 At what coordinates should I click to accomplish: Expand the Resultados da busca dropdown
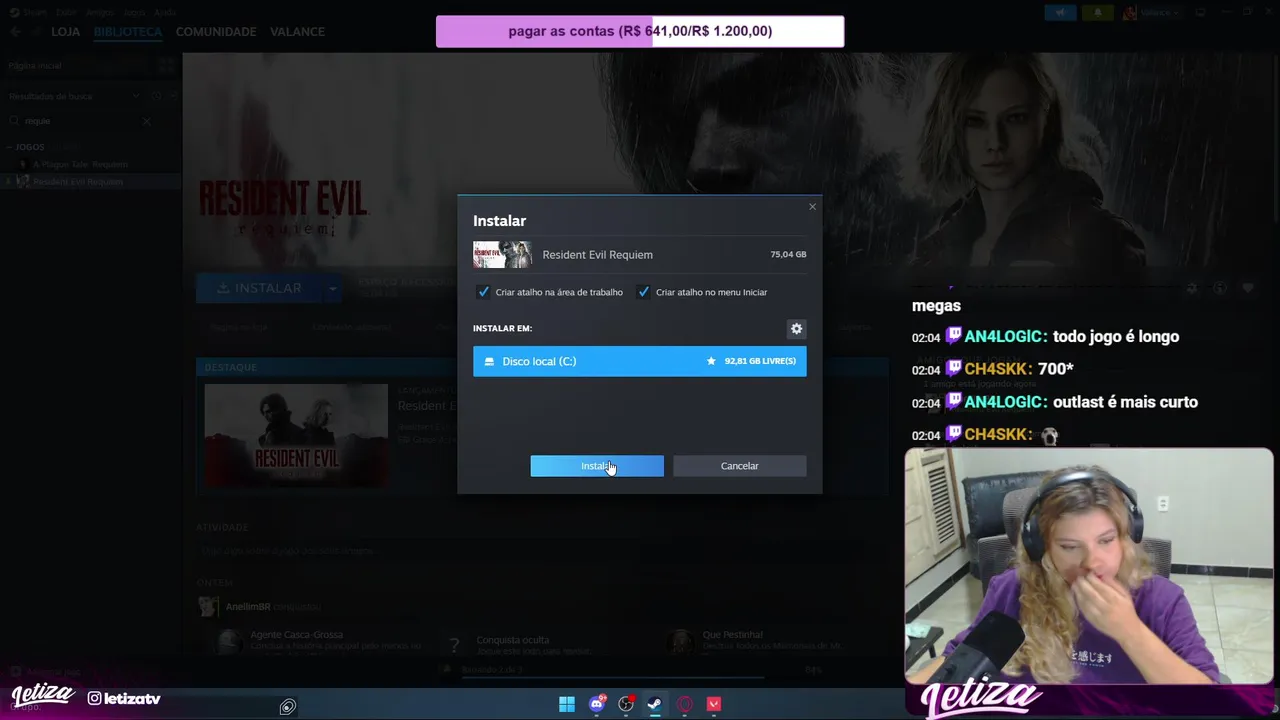135,96
